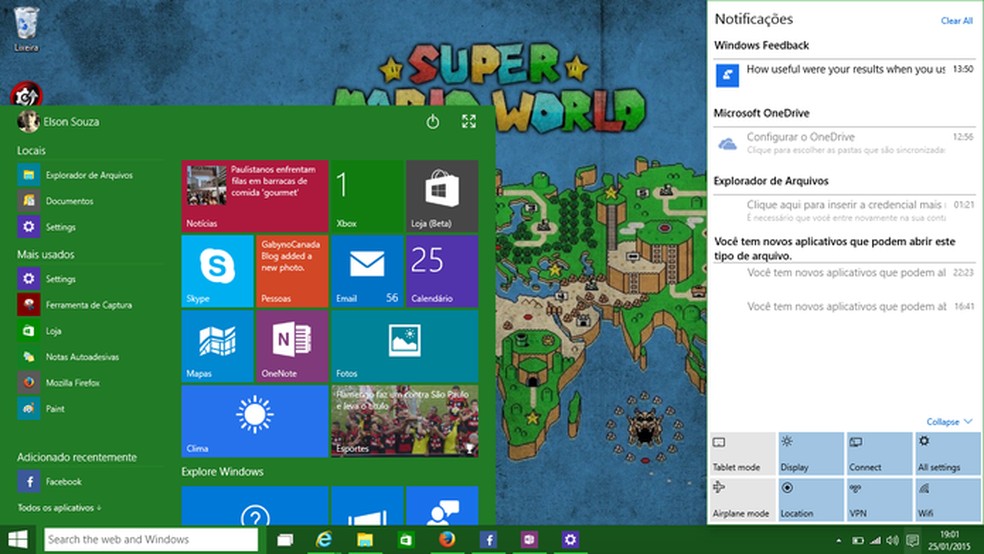Toggle VPN quick action
This screenshot has width=984, height=554.
tap(879, 499)
